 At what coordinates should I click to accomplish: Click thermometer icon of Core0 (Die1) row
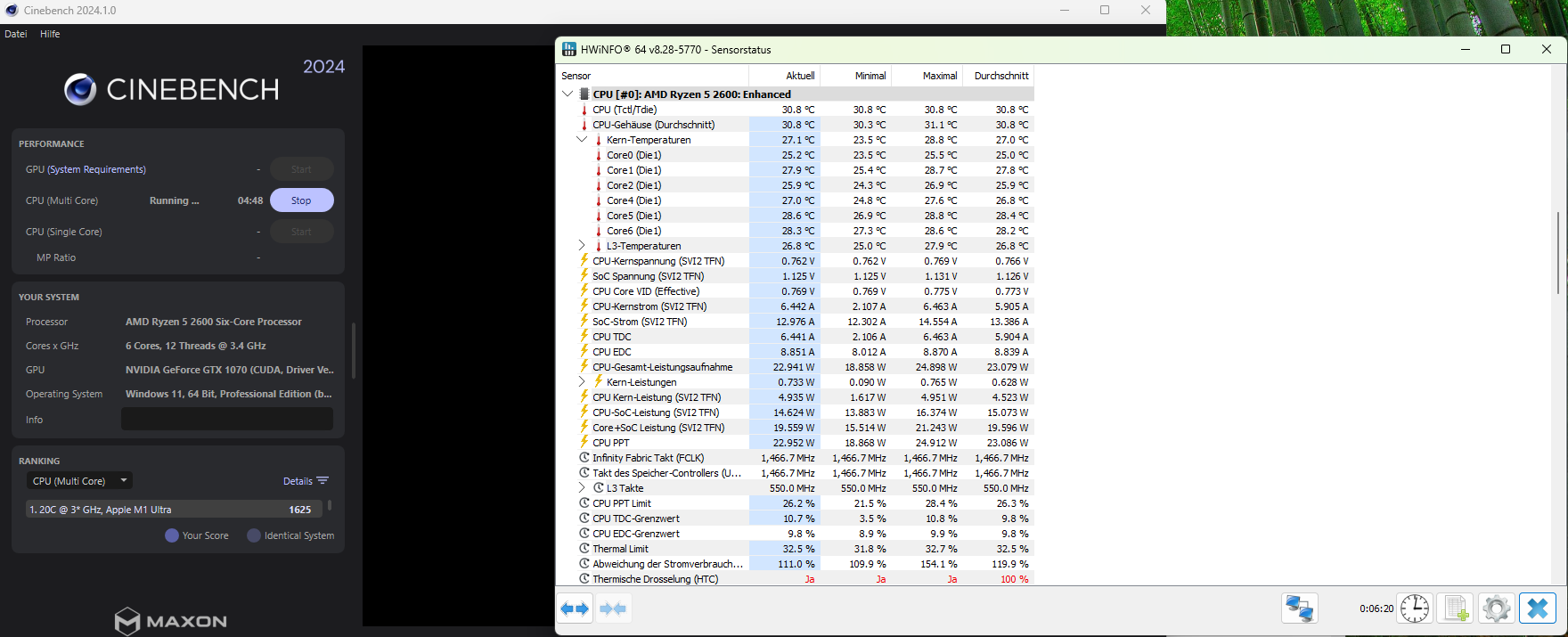599,155
